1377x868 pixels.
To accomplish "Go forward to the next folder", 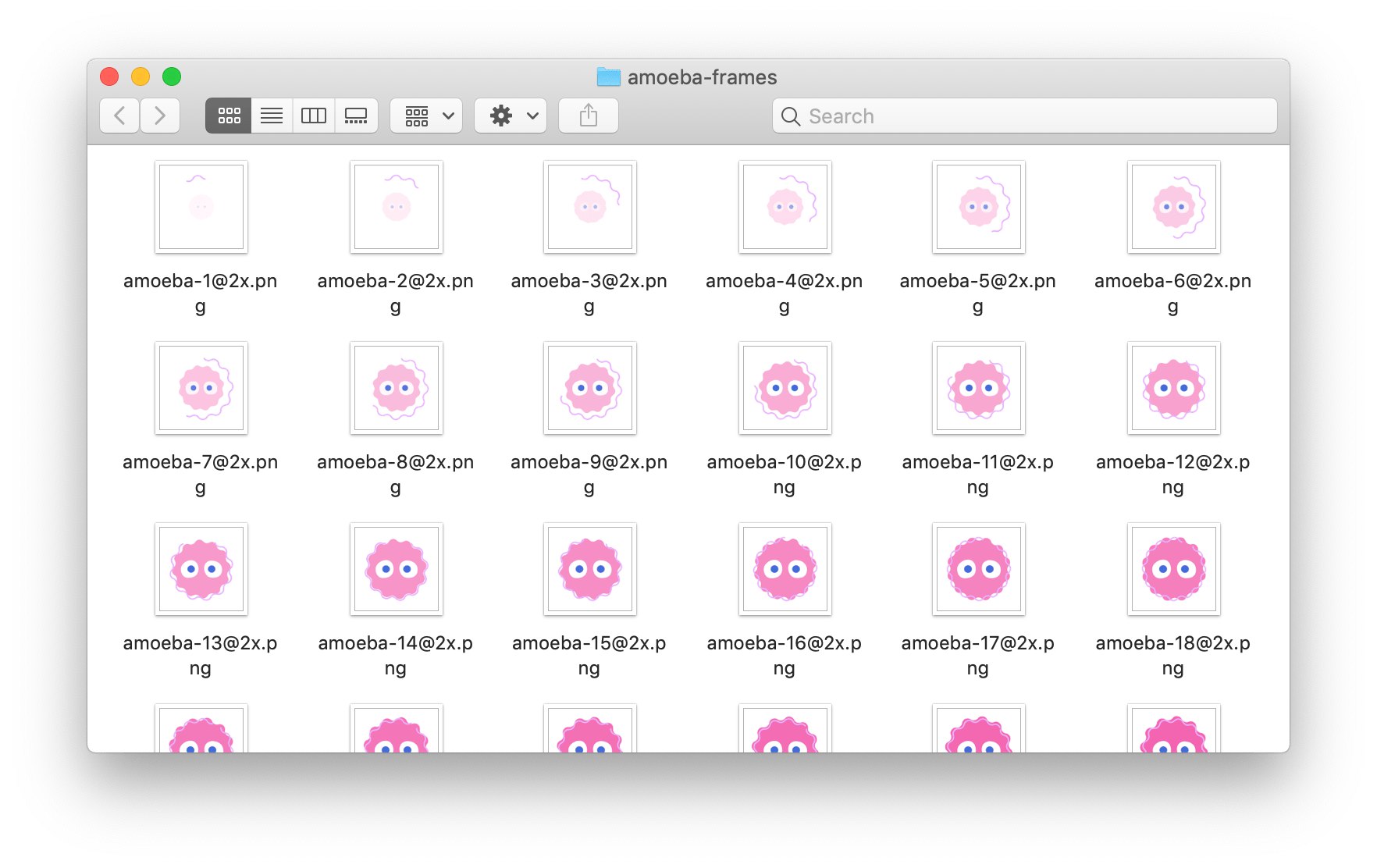I will tap(160, 116).
